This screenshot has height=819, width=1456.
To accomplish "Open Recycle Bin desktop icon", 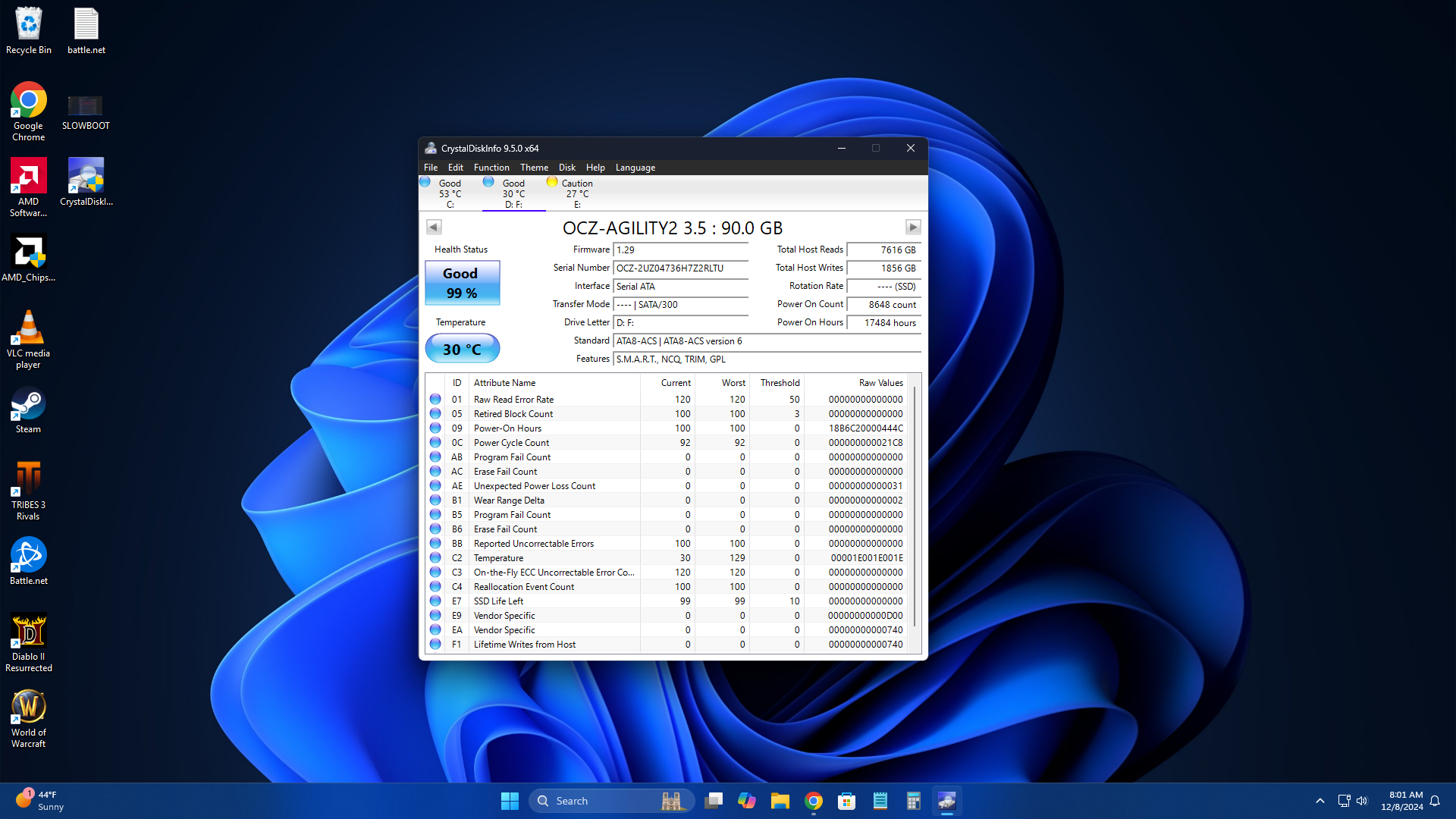I will pos(29,31).
